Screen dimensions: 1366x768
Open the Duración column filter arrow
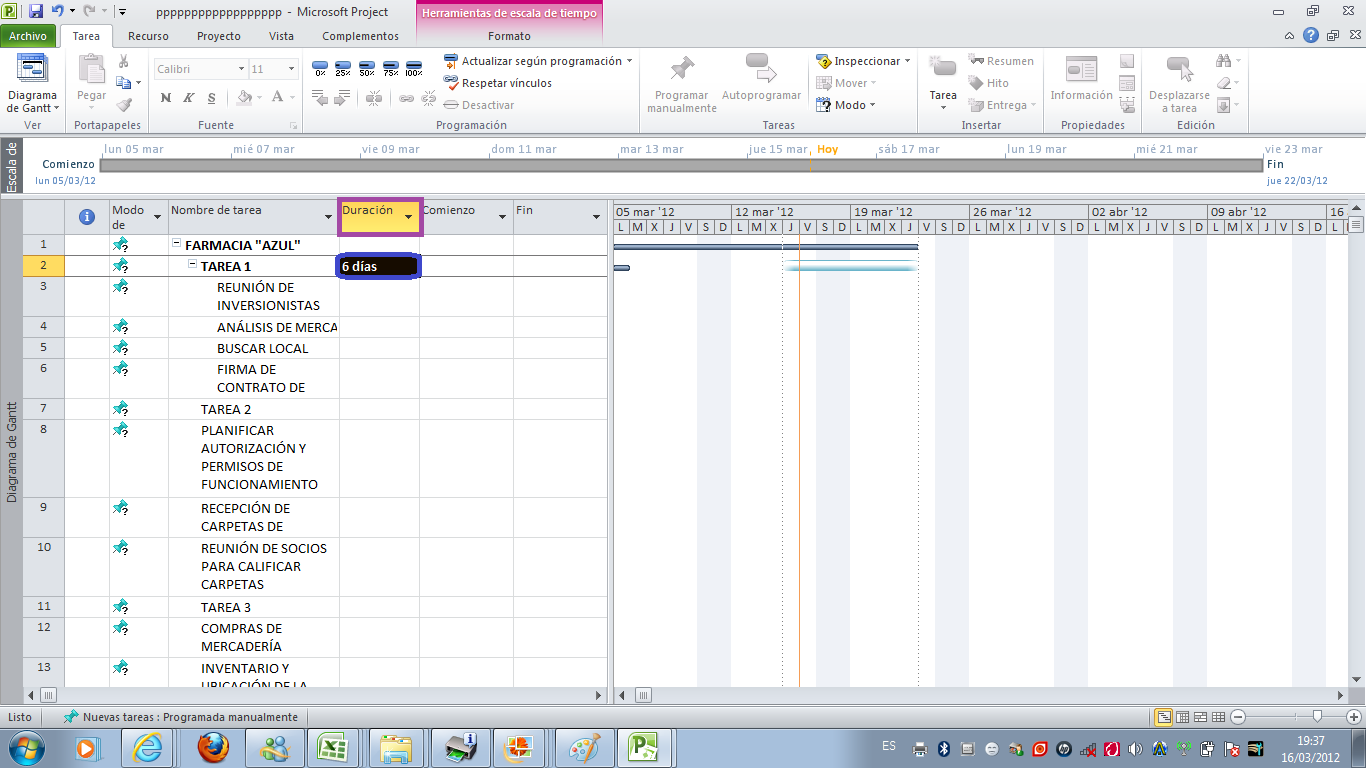point(408,217)
